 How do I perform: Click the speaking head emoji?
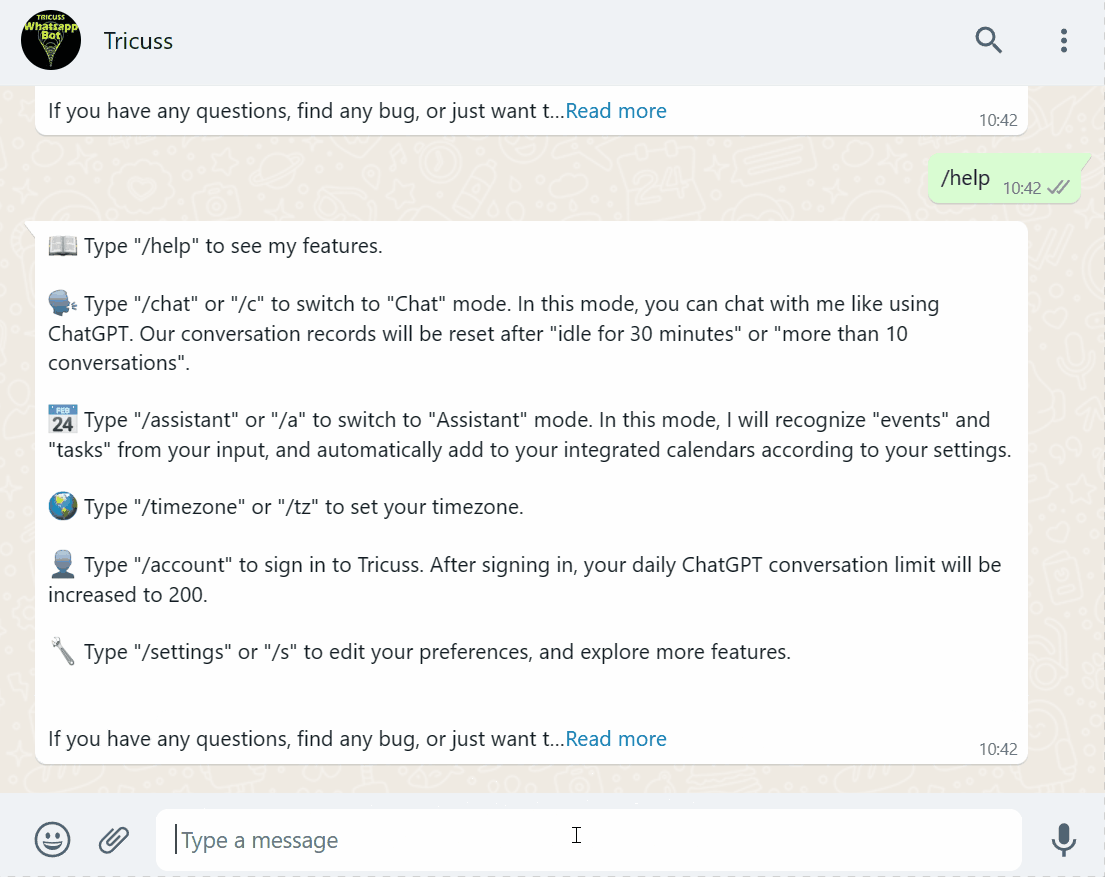tap(63, 304)
